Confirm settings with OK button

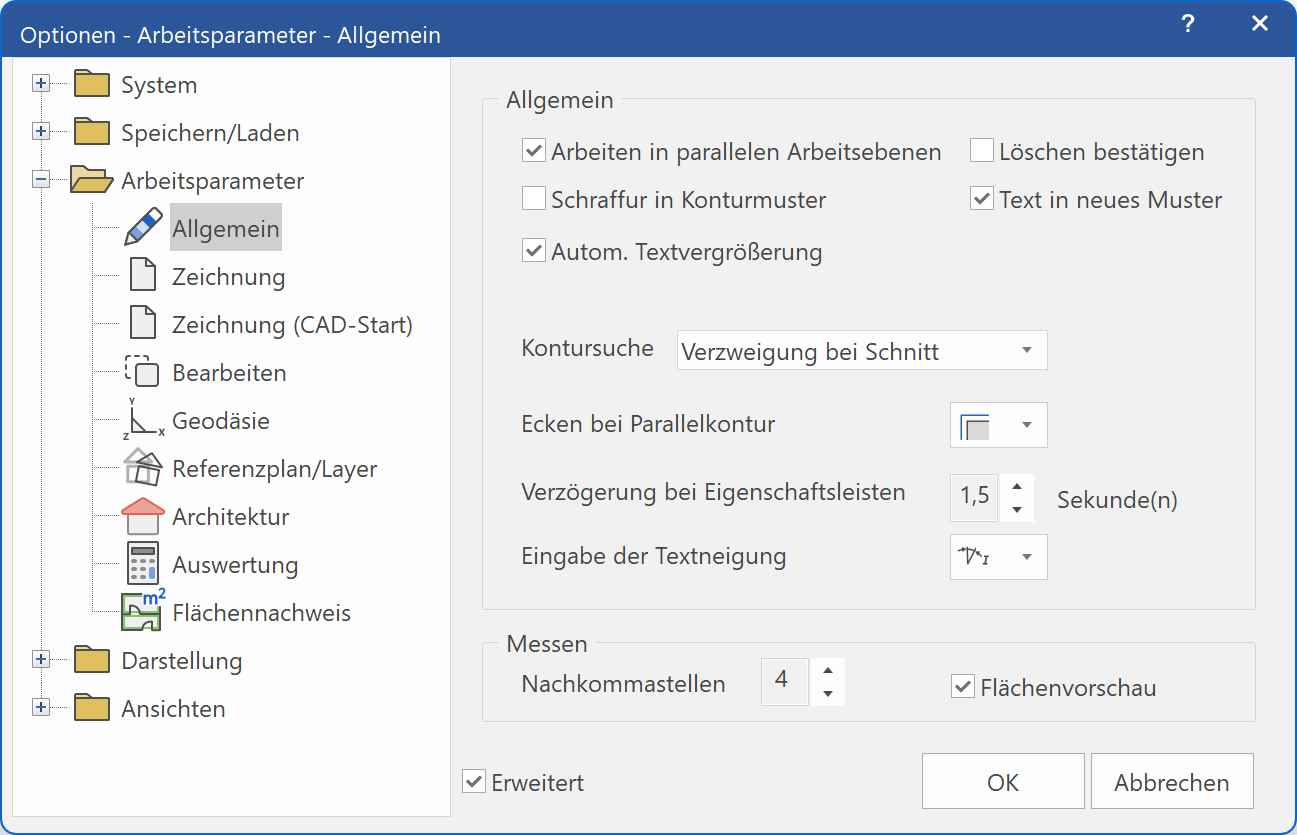(x=1002, y=781)
